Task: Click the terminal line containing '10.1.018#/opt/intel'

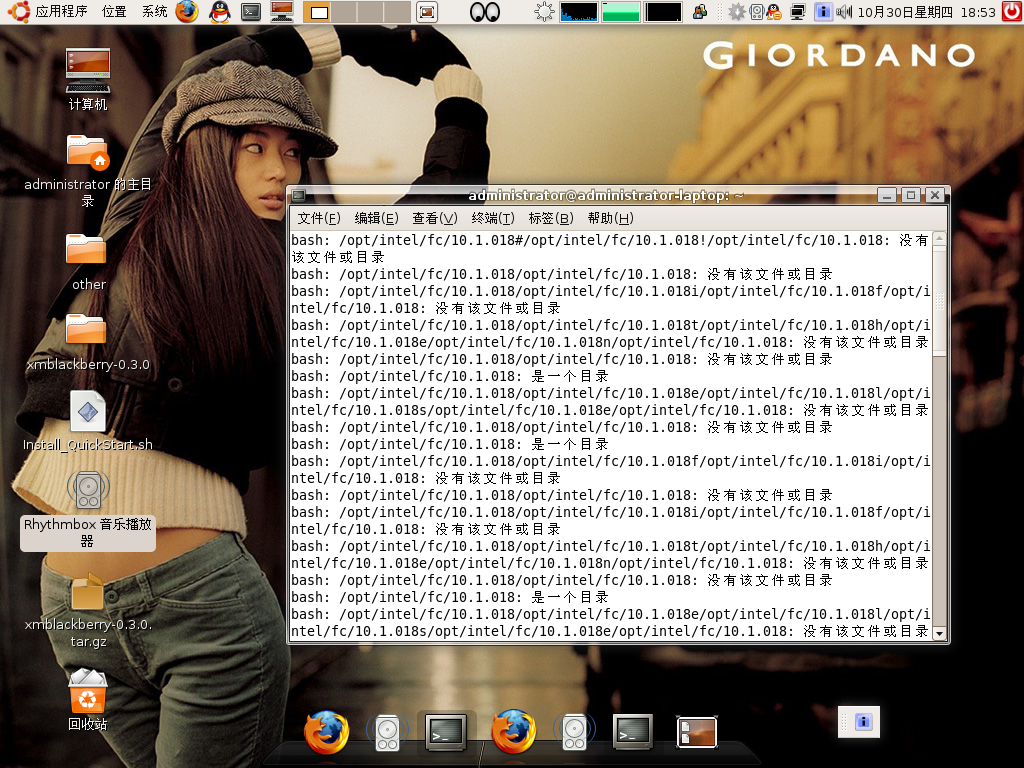Action: [611, 249]
